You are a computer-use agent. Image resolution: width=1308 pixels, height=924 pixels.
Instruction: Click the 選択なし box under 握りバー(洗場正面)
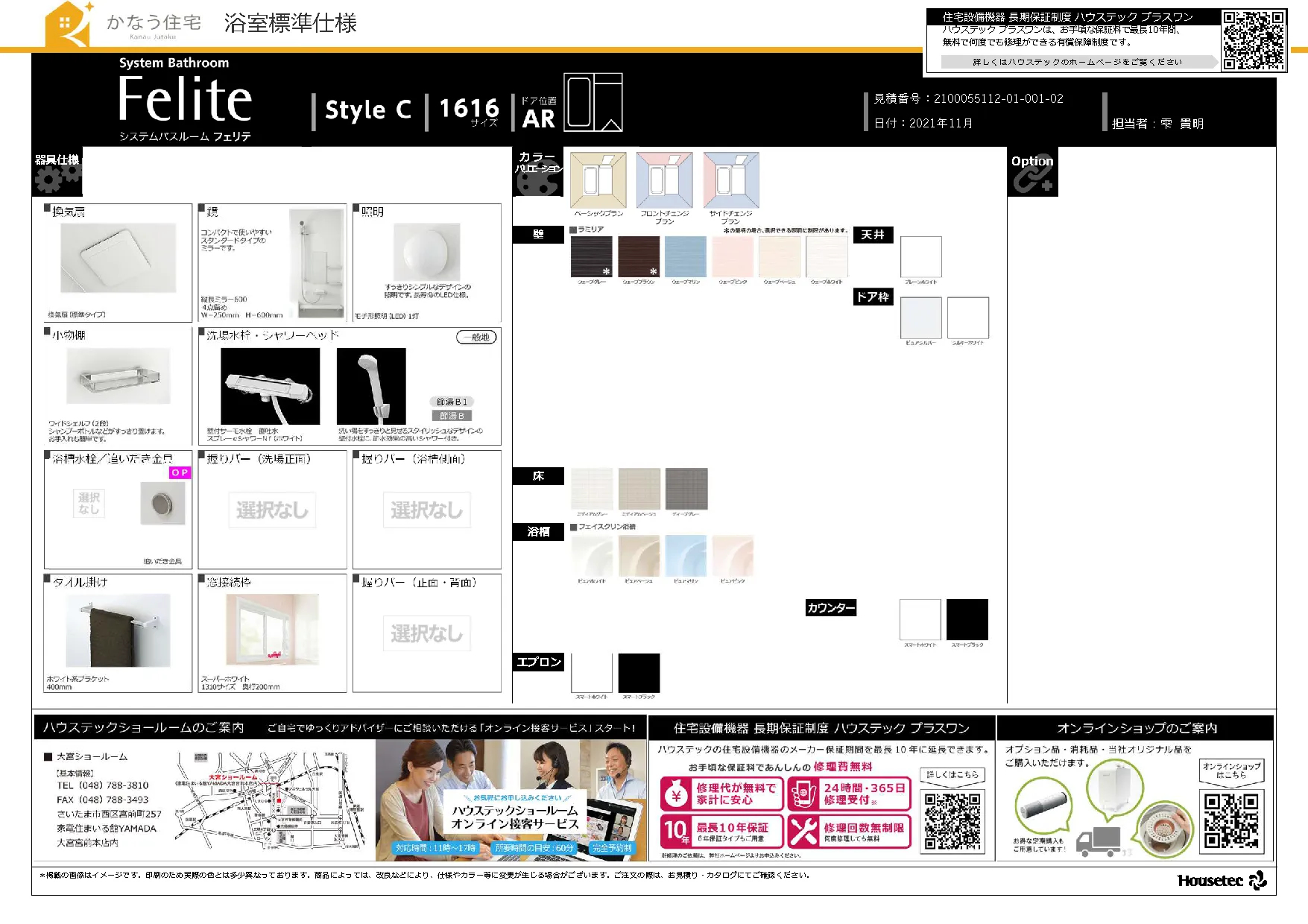[272, 510]
